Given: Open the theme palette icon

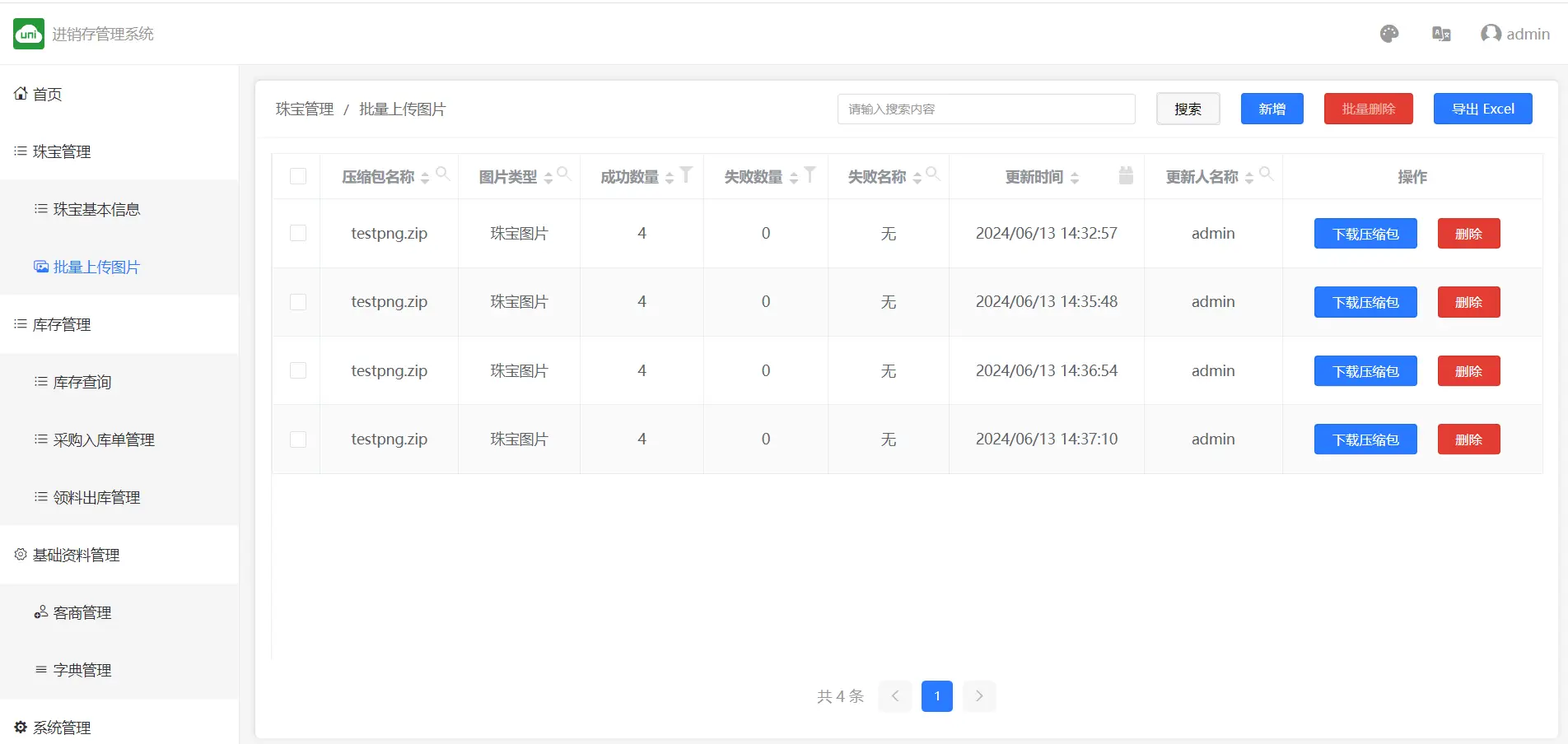Looking at the screenshot, I should tap(1389, 34).
